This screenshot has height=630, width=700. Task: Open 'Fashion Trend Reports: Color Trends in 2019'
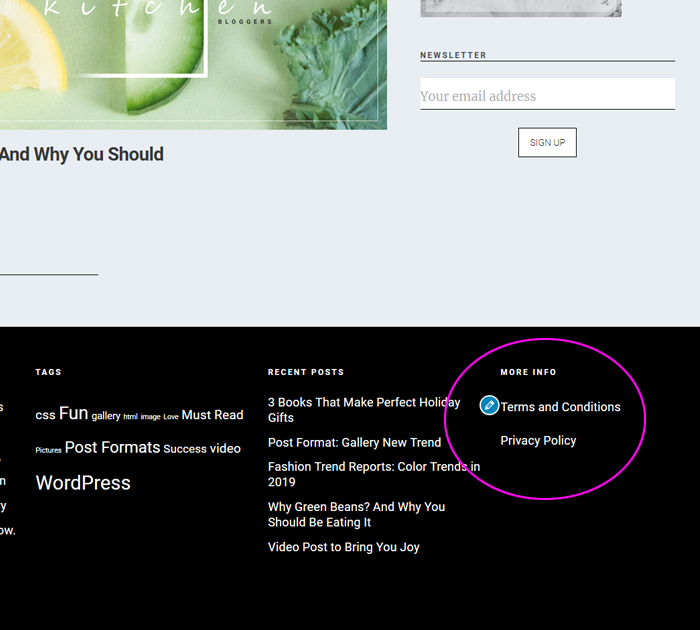[x=374, y=474]
